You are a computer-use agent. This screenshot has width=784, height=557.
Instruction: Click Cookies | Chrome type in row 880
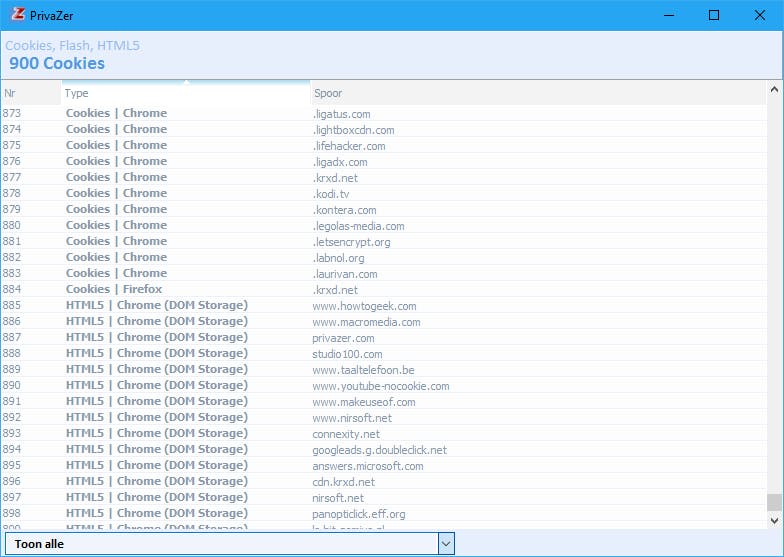116,225
